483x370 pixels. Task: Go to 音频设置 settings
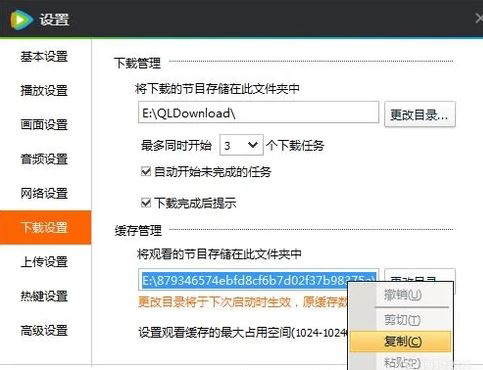coord(44,159)
